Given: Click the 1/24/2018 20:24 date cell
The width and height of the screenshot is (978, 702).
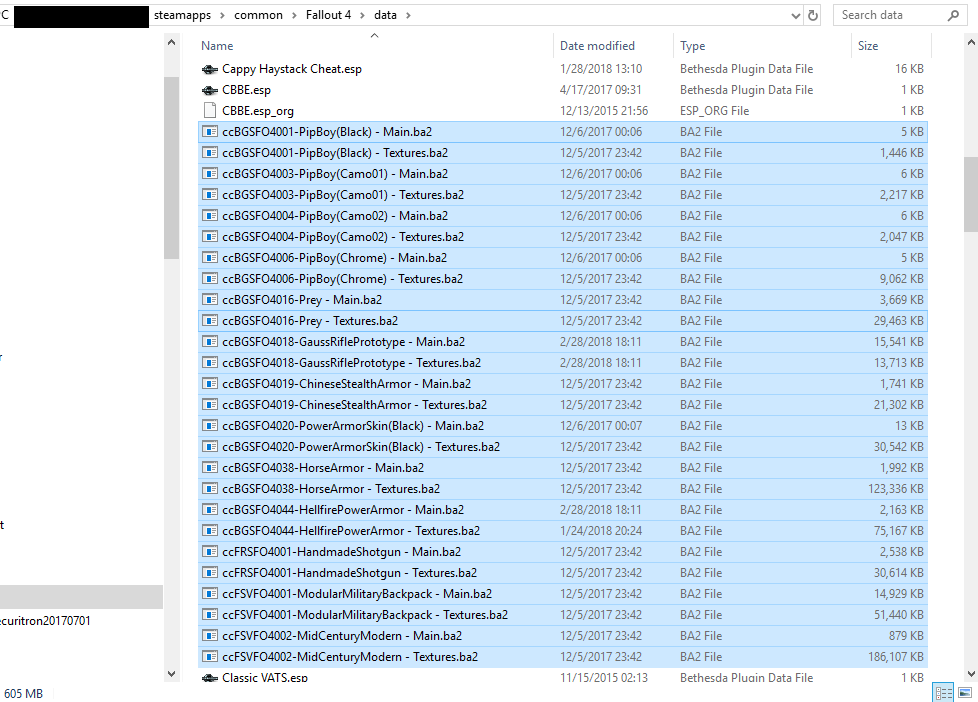Looking at the screenshot, I should click(x=601, y=531).
